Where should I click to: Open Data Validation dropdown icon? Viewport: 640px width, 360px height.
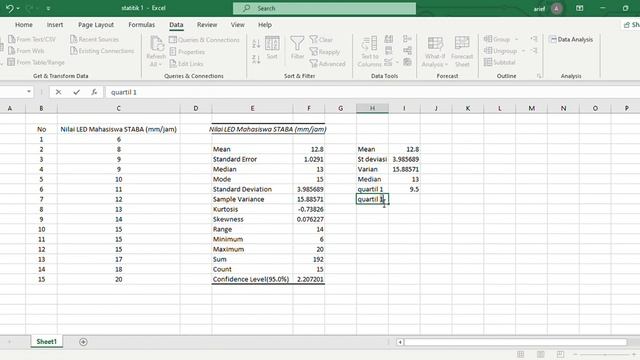click(x=391, y=62)
